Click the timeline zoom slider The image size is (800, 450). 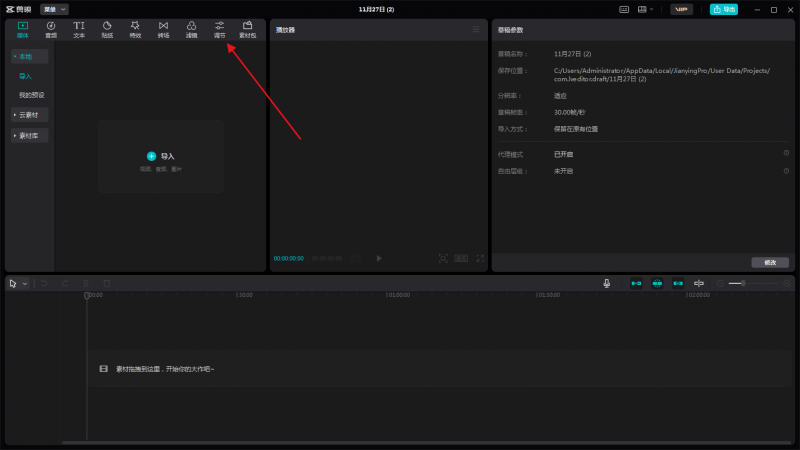(x=753, y=283)
